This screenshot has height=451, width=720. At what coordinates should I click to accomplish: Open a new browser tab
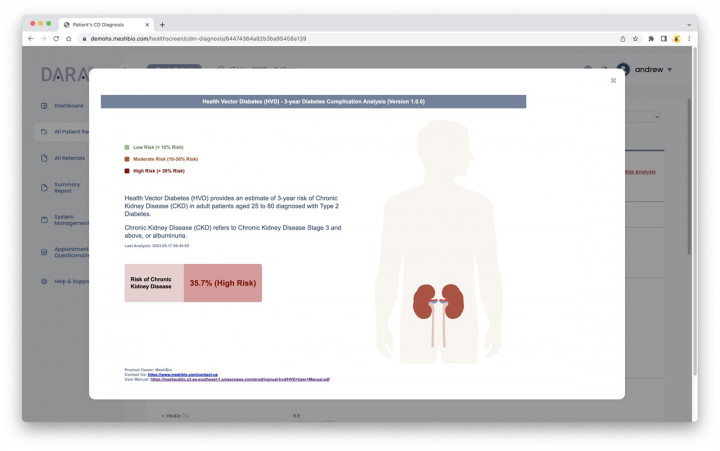[x=162, y=23]
